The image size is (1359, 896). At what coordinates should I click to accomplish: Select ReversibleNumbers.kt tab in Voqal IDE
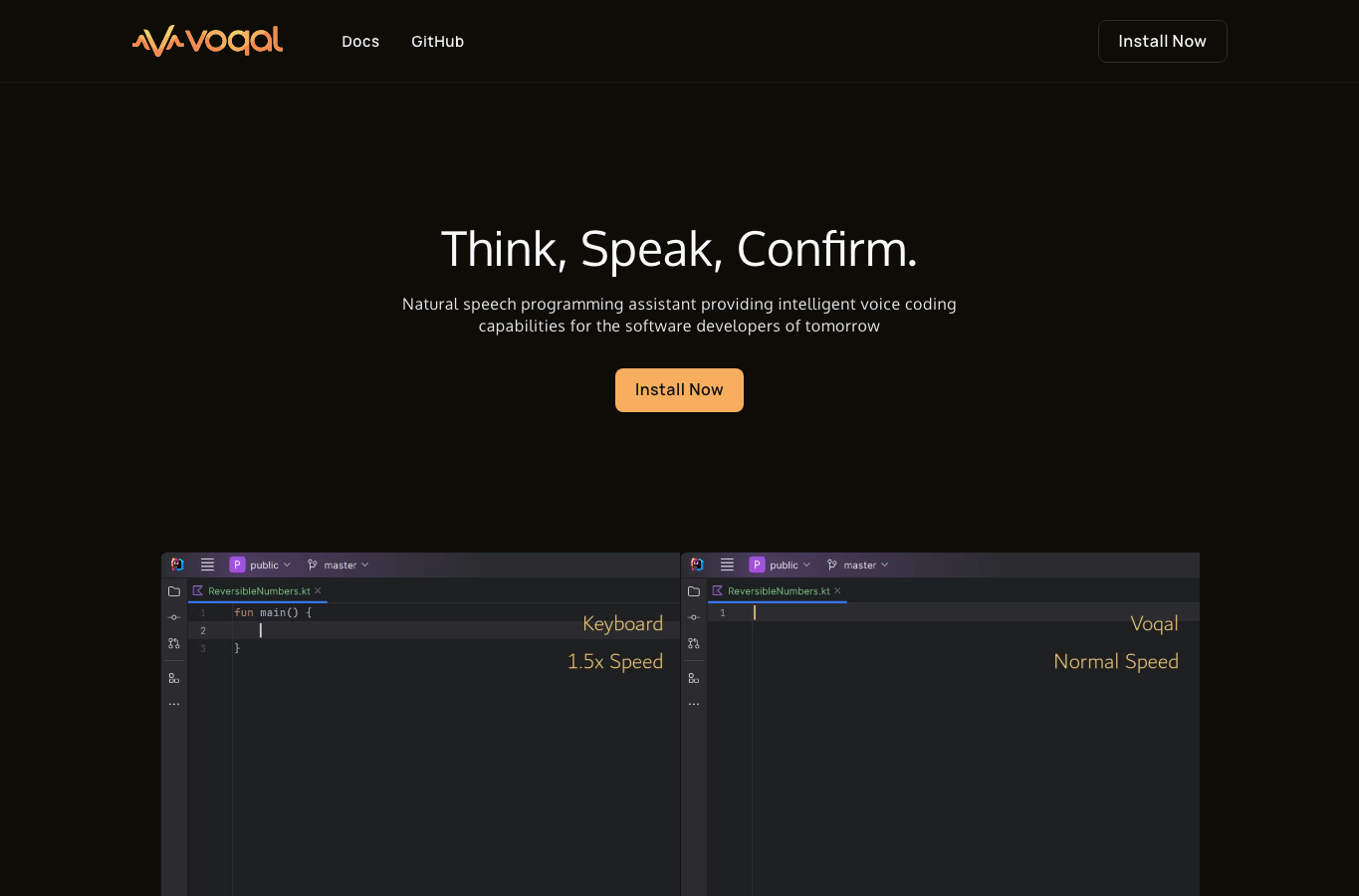point(779,591)
